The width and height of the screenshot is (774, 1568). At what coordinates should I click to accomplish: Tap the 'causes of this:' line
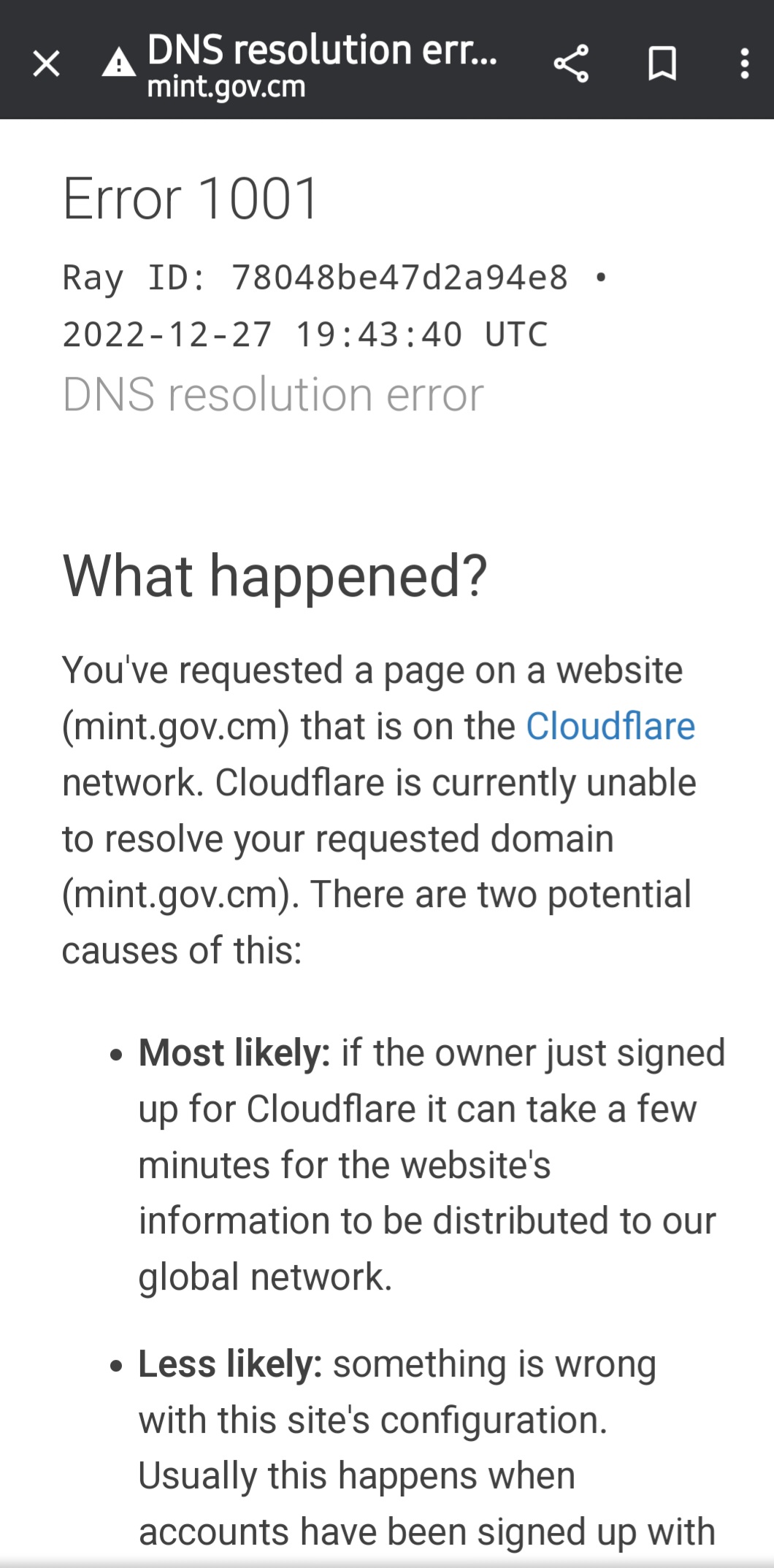click(182, 951)
